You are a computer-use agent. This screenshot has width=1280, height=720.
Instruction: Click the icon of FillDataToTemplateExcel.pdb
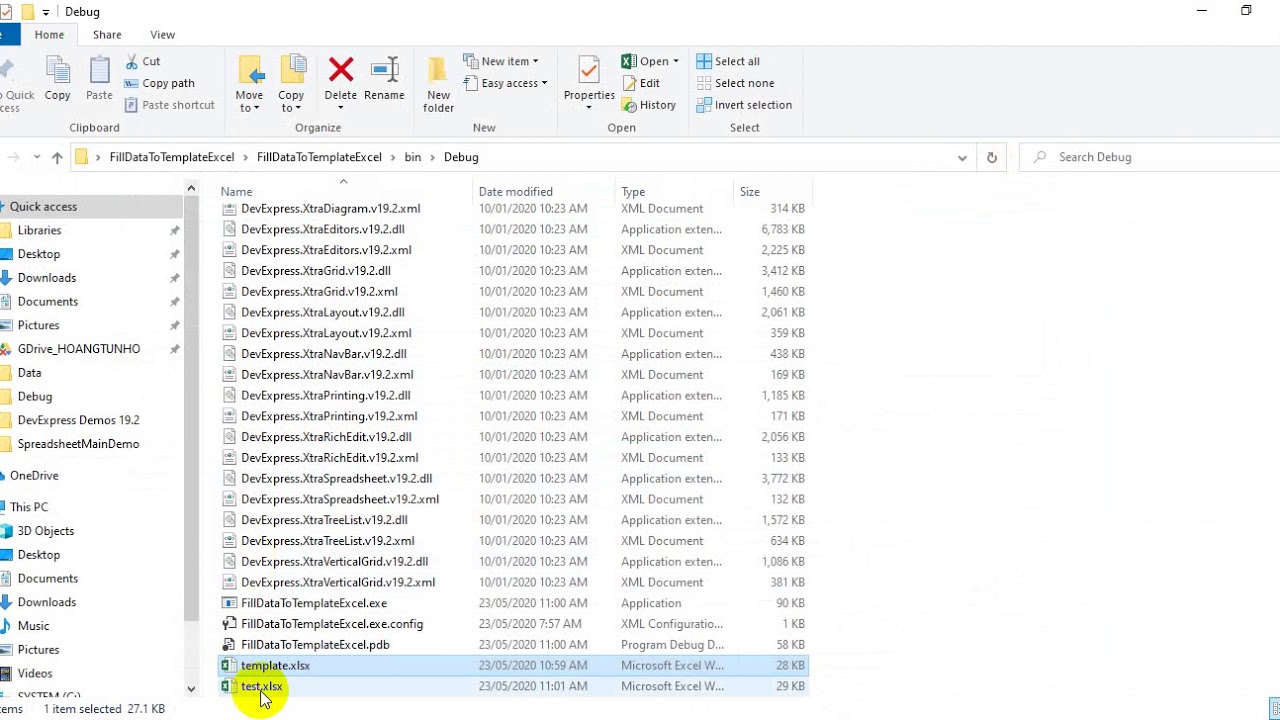[229, 645]
